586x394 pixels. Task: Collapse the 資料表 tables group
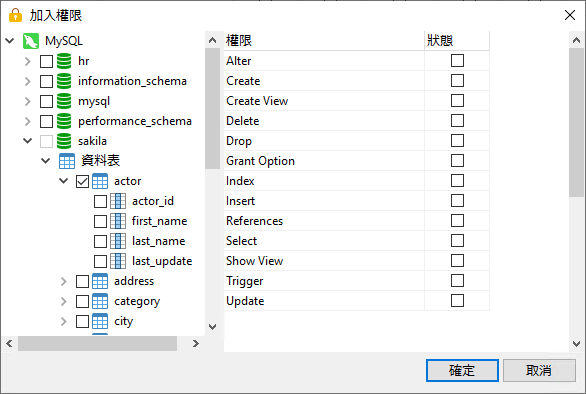point(46,161)
